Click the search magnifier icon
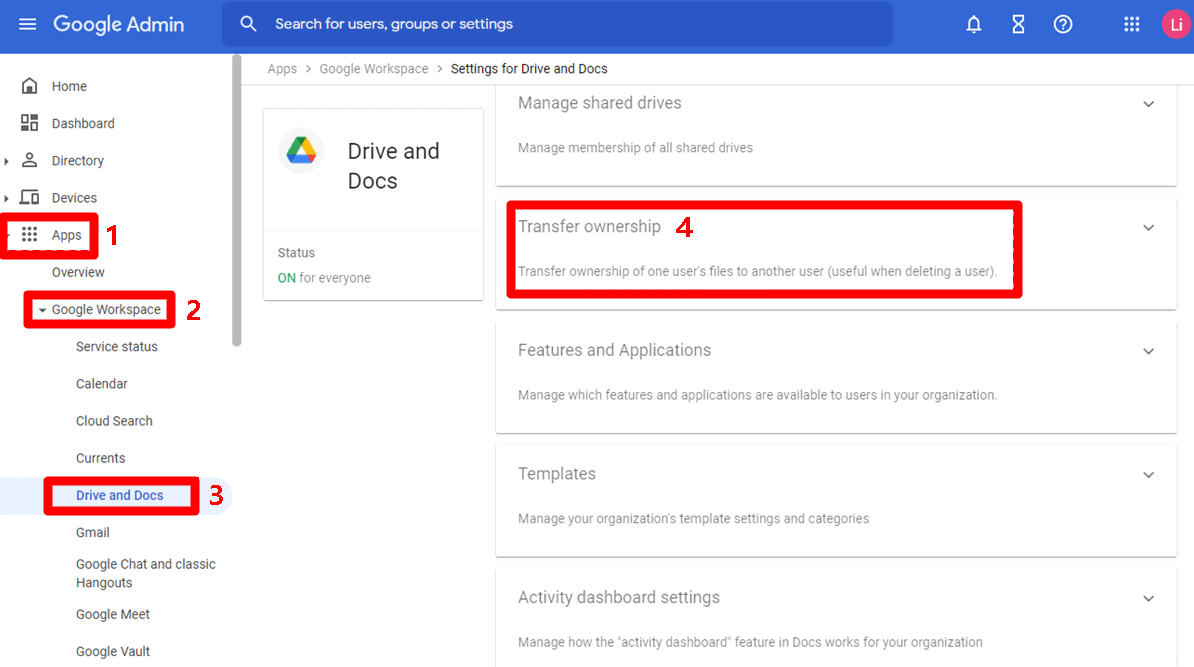This screenshot has height=667, width=1194. pyautogui.click(x=248, y=24)
